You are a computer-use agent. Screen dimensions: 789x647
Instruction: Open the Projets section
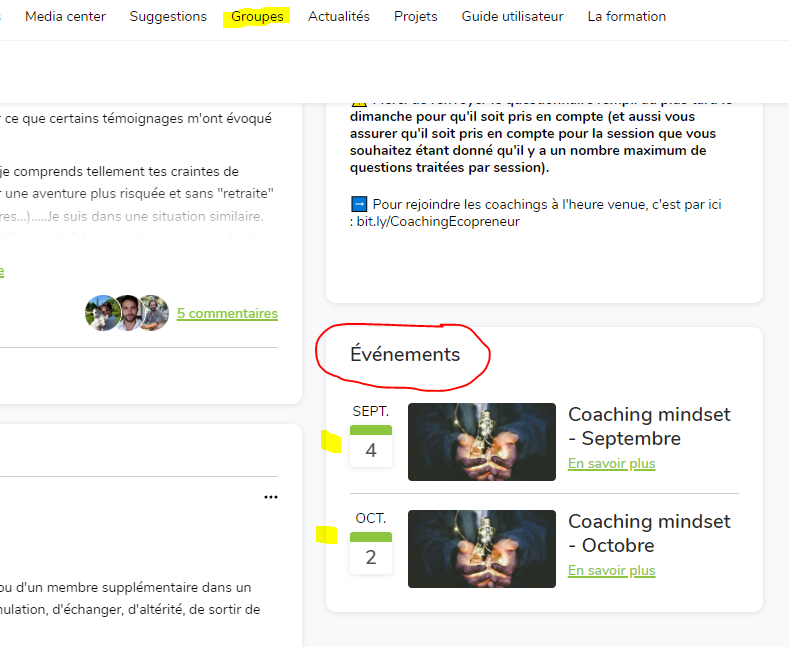coord(415,16)
